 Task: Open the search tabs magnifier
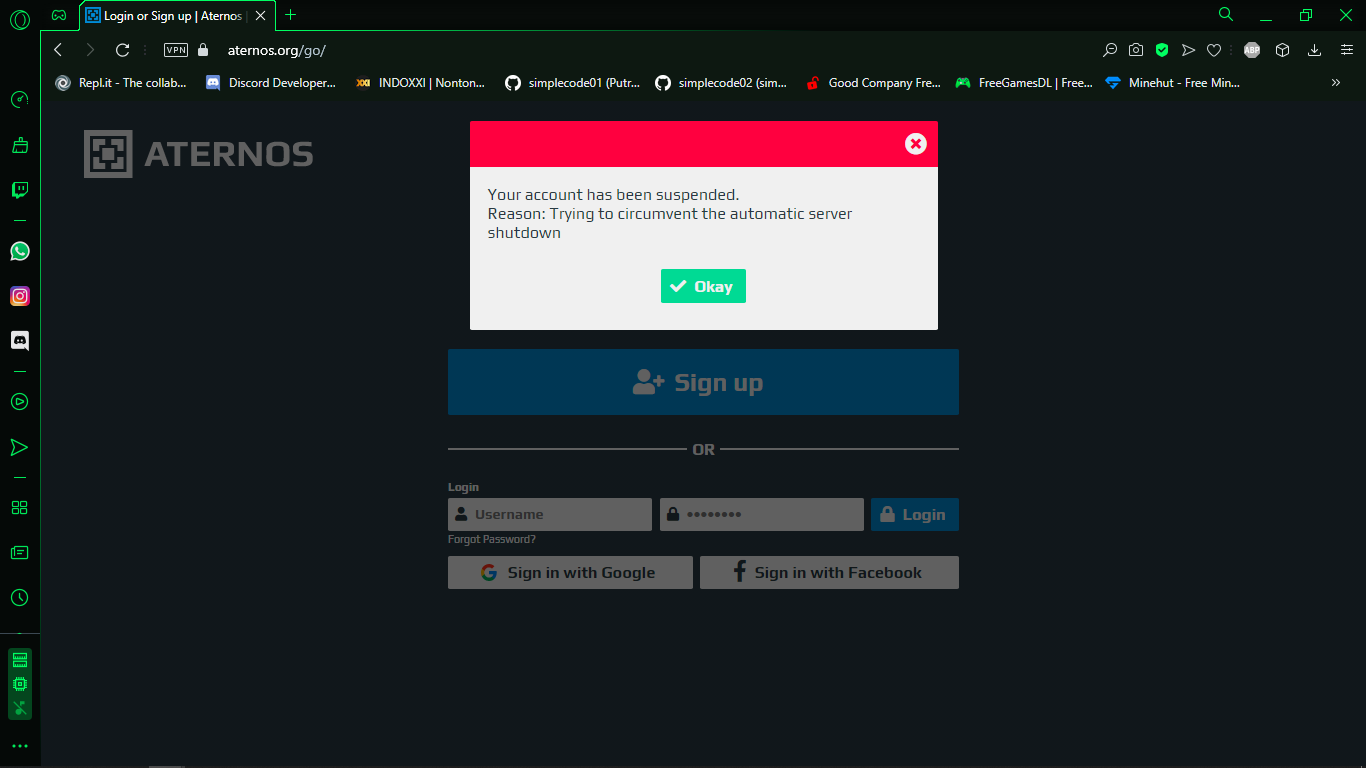click(x=1226, y=15)
